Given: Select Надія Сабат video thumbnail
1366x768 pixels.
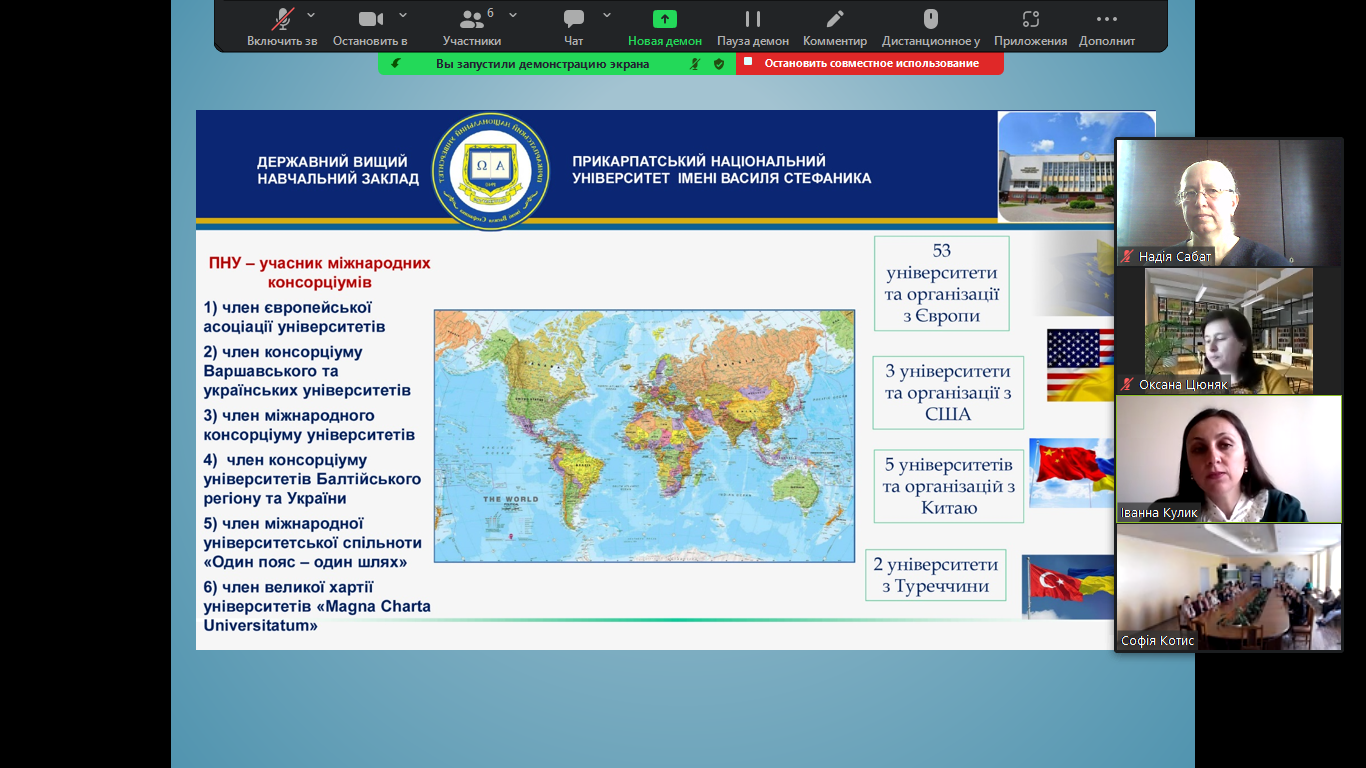Looking at the screenshot, I should tap(1228, 202).
